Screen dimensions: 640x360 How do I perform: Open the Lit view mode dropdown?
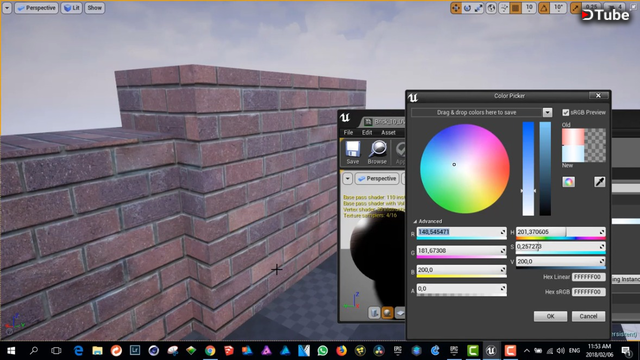point(72,8)
